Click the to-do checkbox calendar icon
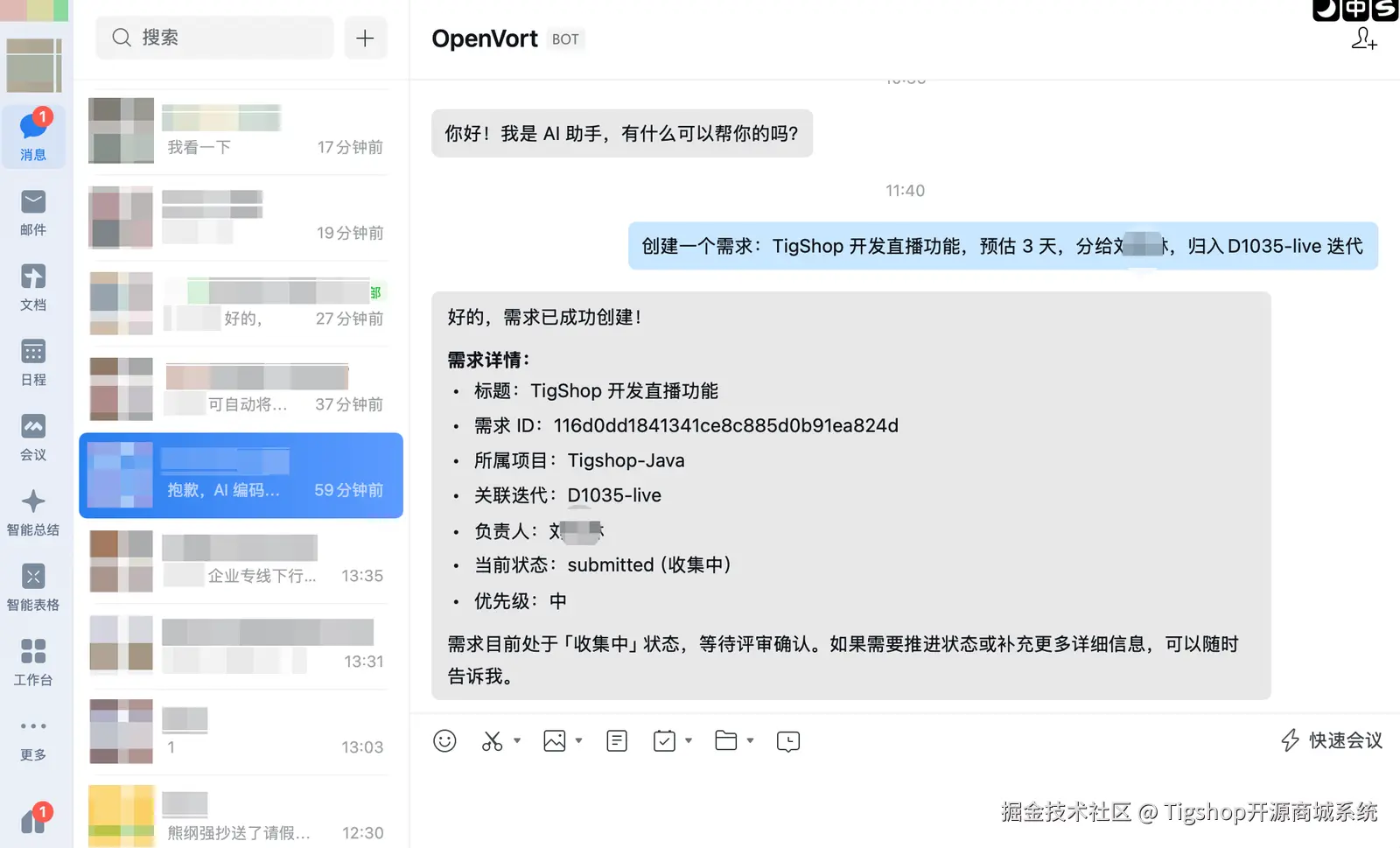The width and height of the screenshot is (1400, 848). point(664,741)
